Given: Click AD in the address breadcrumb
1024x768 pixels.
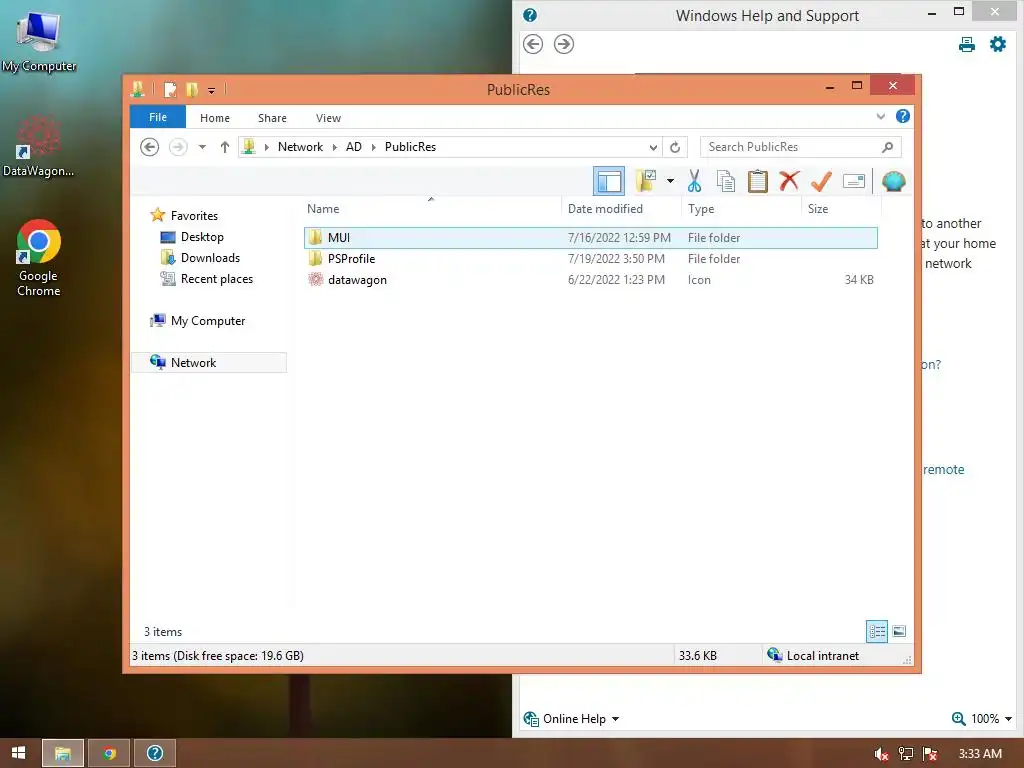Looking at the screenshot, I should (354, 147).
